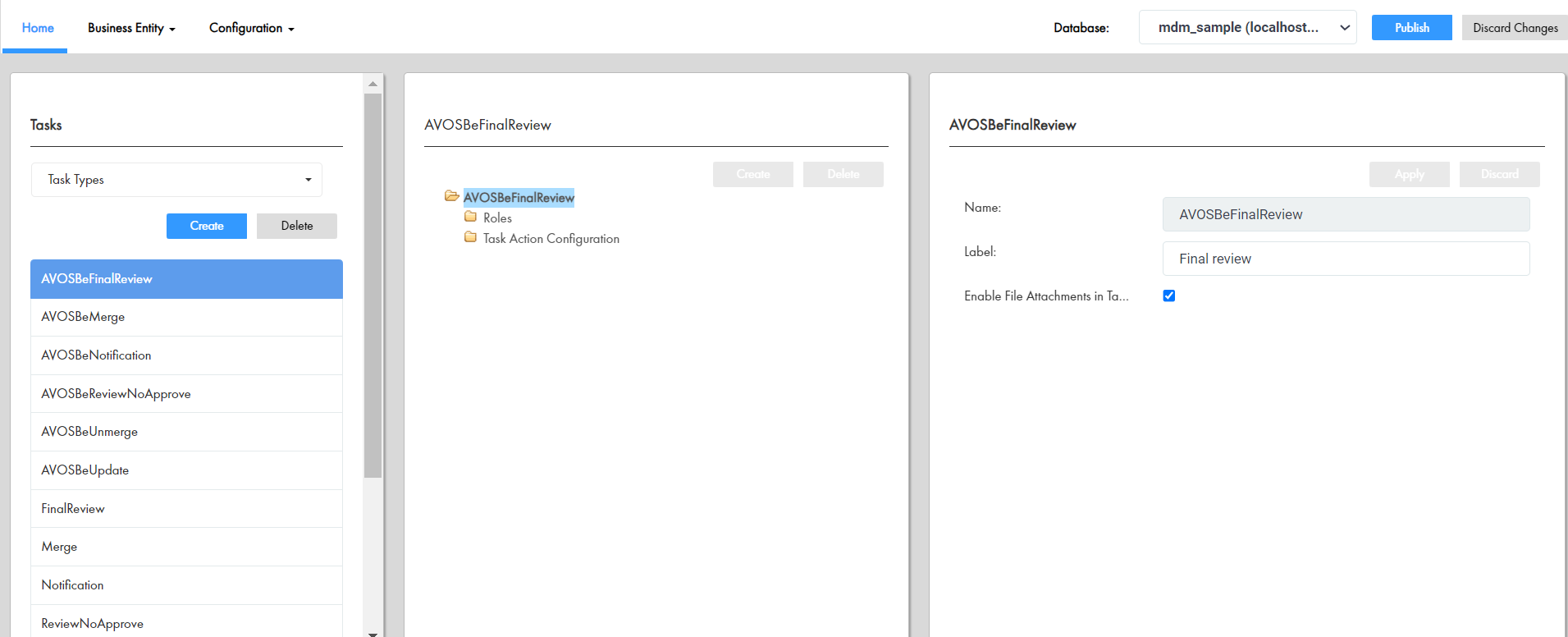Select the AVOSBeUpdate task
This screenshot has height=637, width=1568.
186,470
